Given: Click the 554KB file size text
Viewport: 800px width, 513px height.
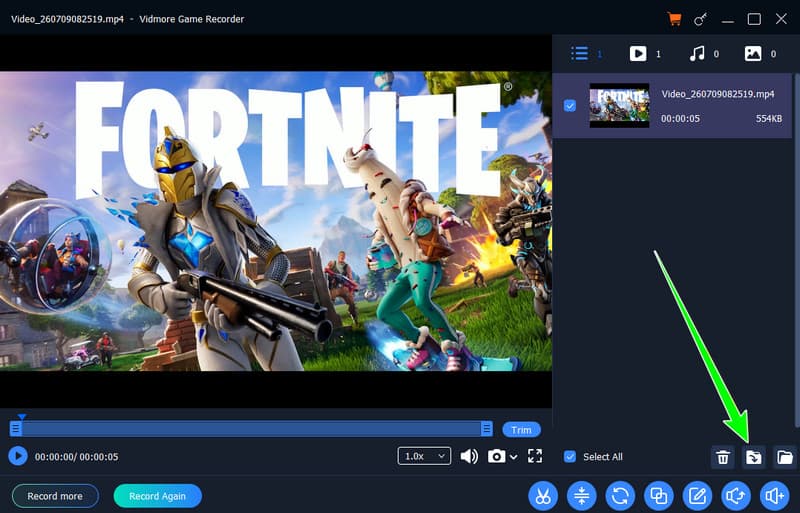Looking at the screenshot, I should (x=769, y=118).
